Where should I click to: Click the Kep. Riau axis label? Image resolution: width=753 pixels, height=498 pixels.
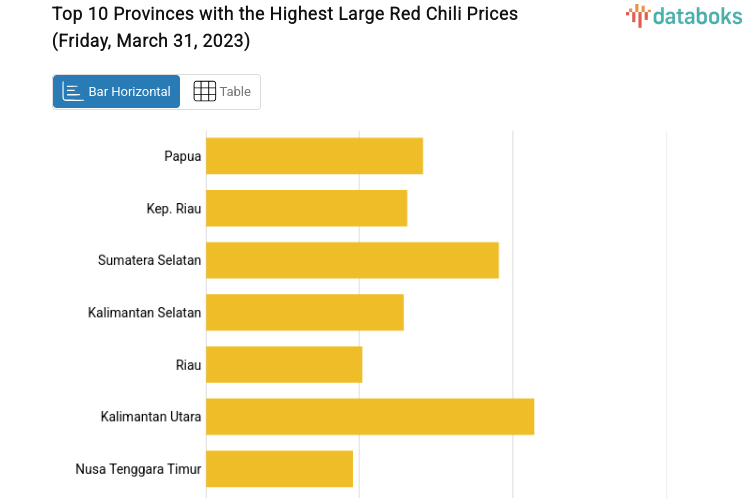[x=174, y=208]
